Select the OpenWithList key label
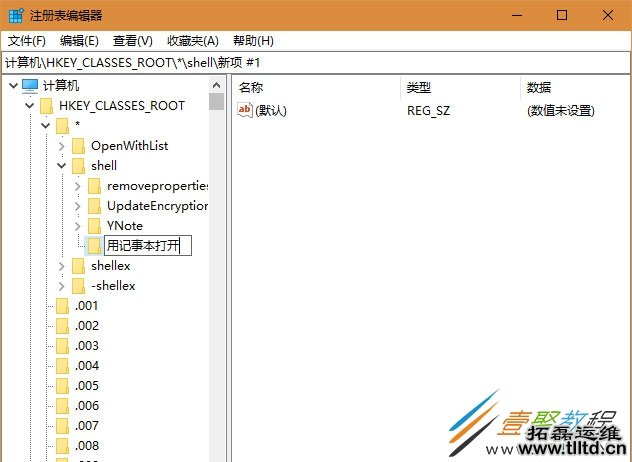The height and width of the screenshot is (462, 632). tap(129, 146)
